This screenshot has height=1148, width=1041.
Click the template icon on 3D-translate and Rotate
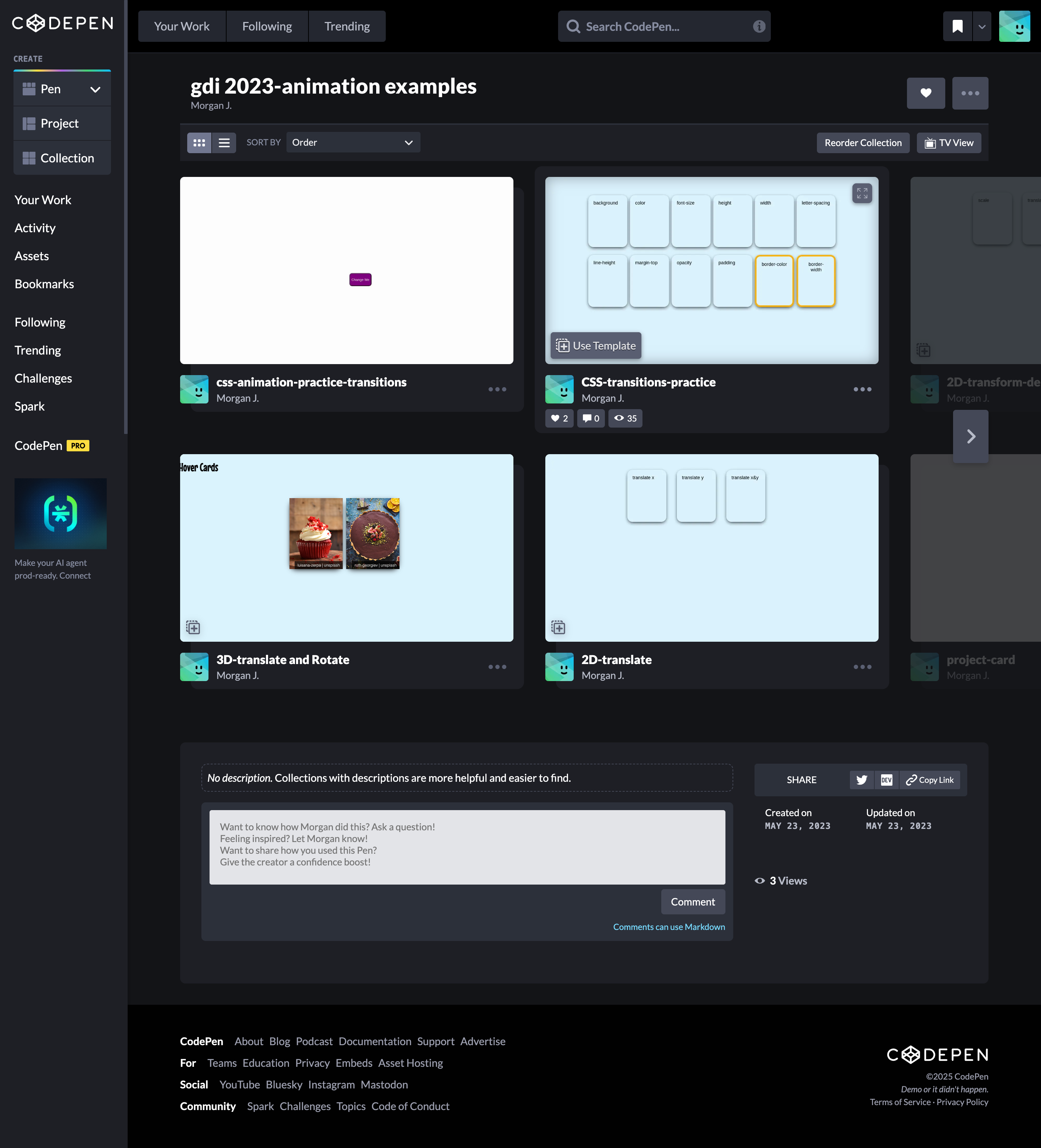pos(193,627)
